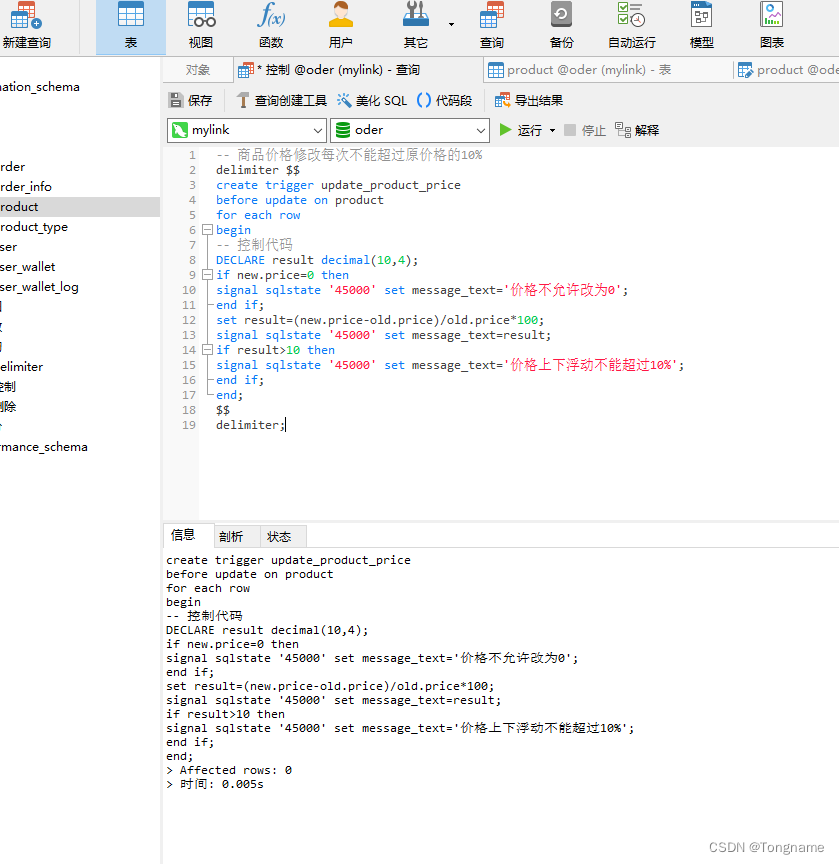Collapse the begin block fold marker on line 6
Viewport: 839px width, 864px height.
coord(207,230)
